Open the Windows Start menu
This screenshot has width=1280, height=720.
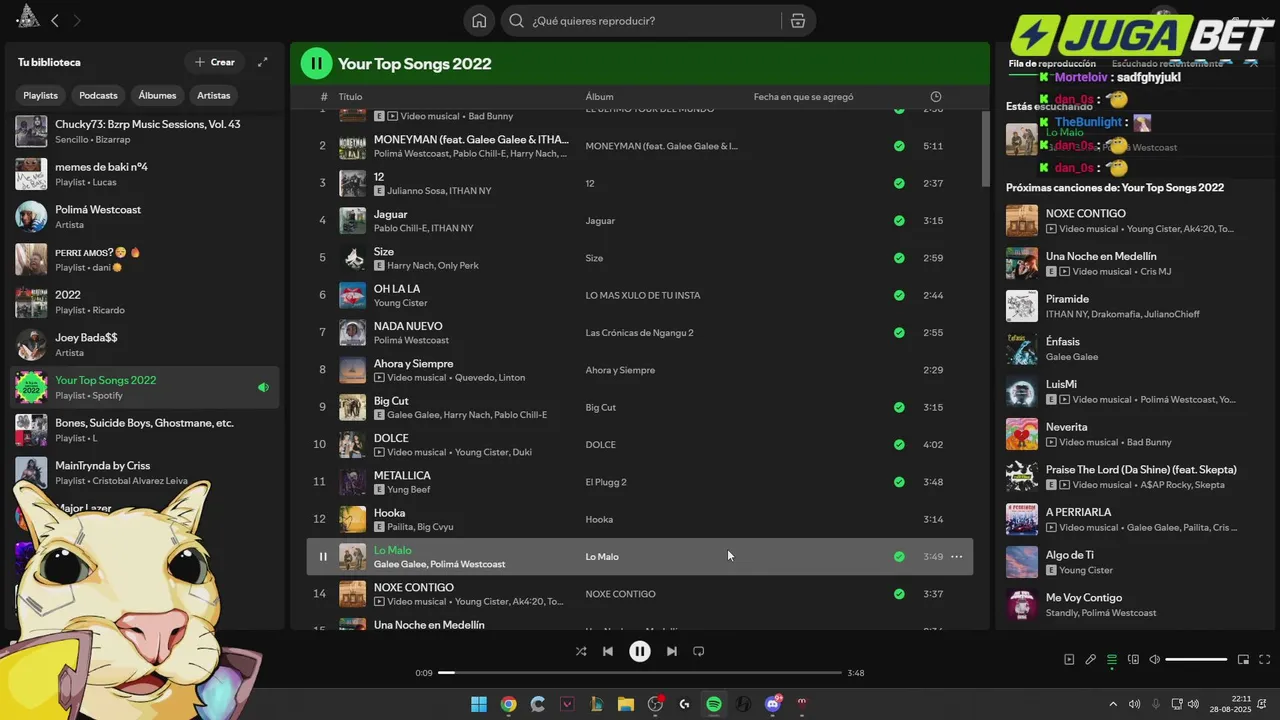click(479, 704)
